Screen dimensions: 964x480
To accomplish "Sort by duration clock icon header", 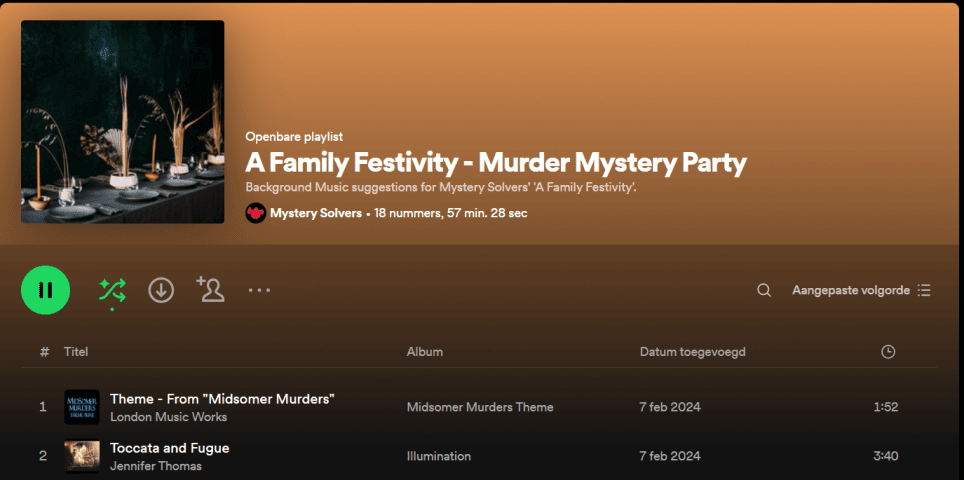I will pos(888,352).
